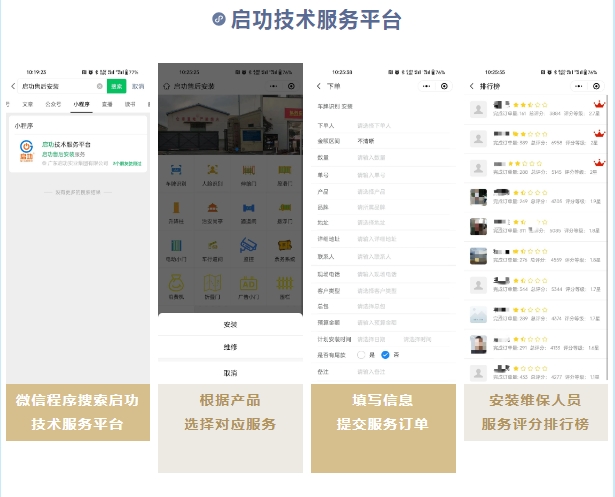Click the star rating in the first ranking row
This screenshot has height=497, width=615.
[530, 105]
